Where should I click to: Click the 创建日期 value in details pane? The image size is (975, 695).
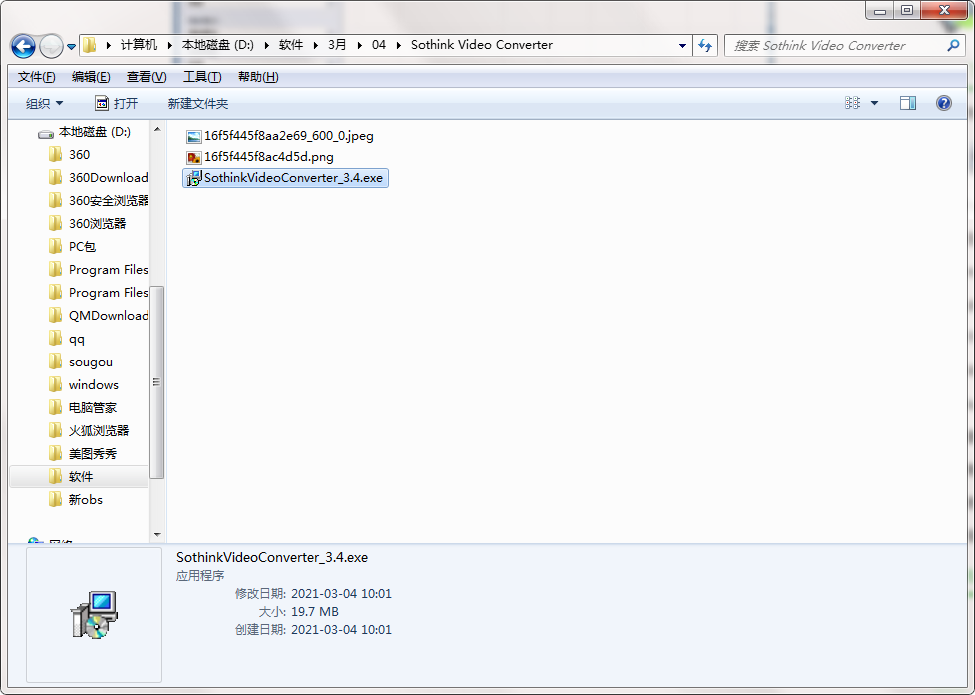(341, 630)
